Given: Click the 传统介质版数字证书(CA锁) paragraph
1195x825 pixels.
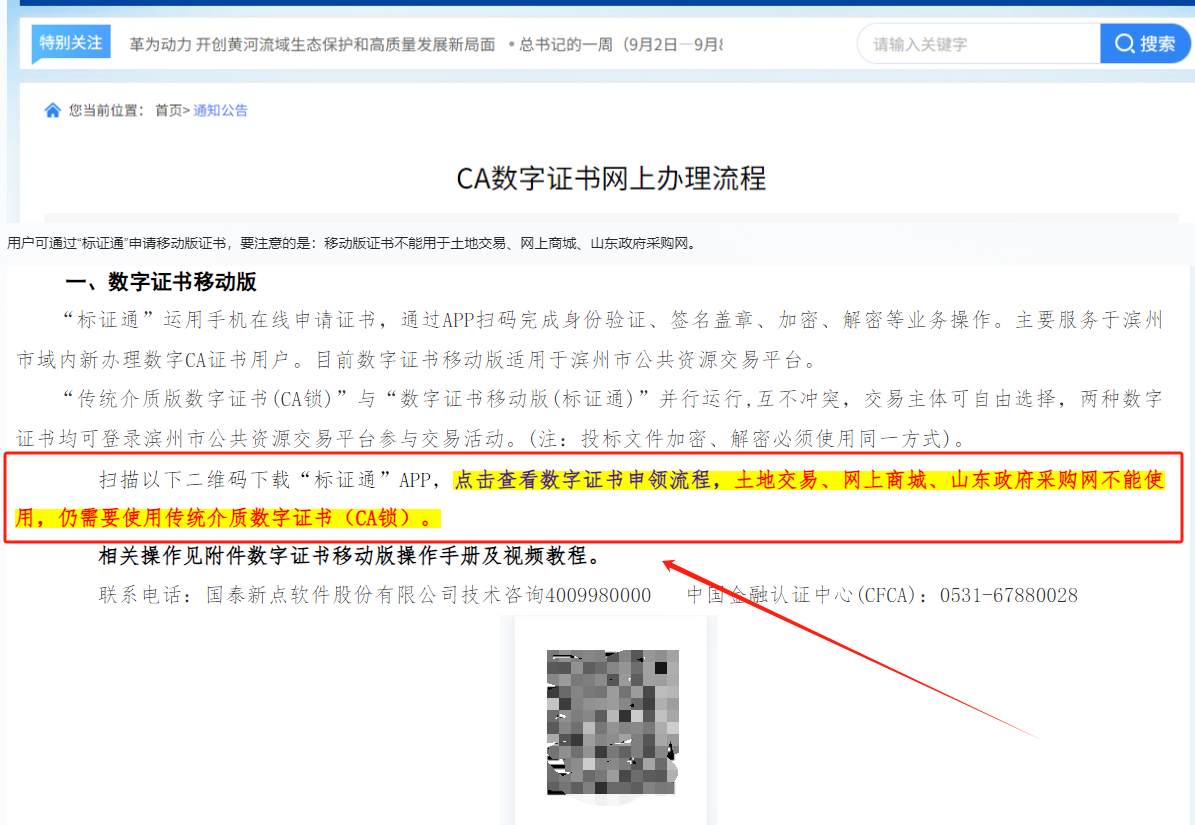Looking at the screenshot, I should click(x=590, y=418).
